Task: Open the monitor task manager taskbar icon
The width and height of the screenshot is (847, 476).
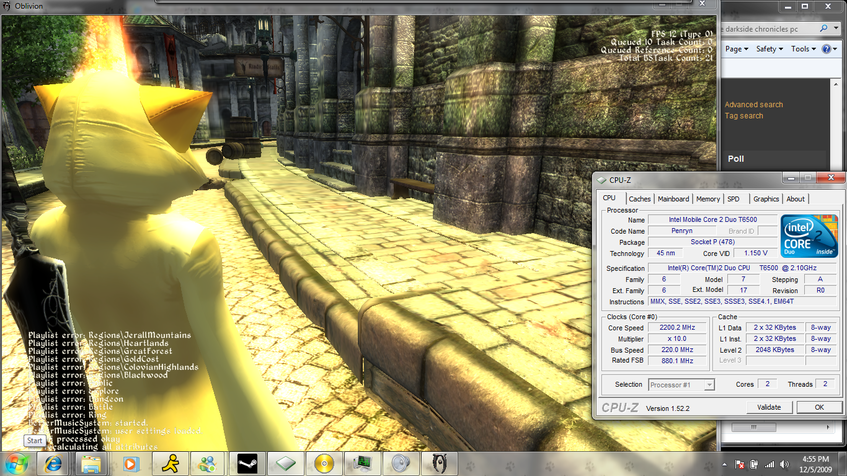Action: [362, 464]
